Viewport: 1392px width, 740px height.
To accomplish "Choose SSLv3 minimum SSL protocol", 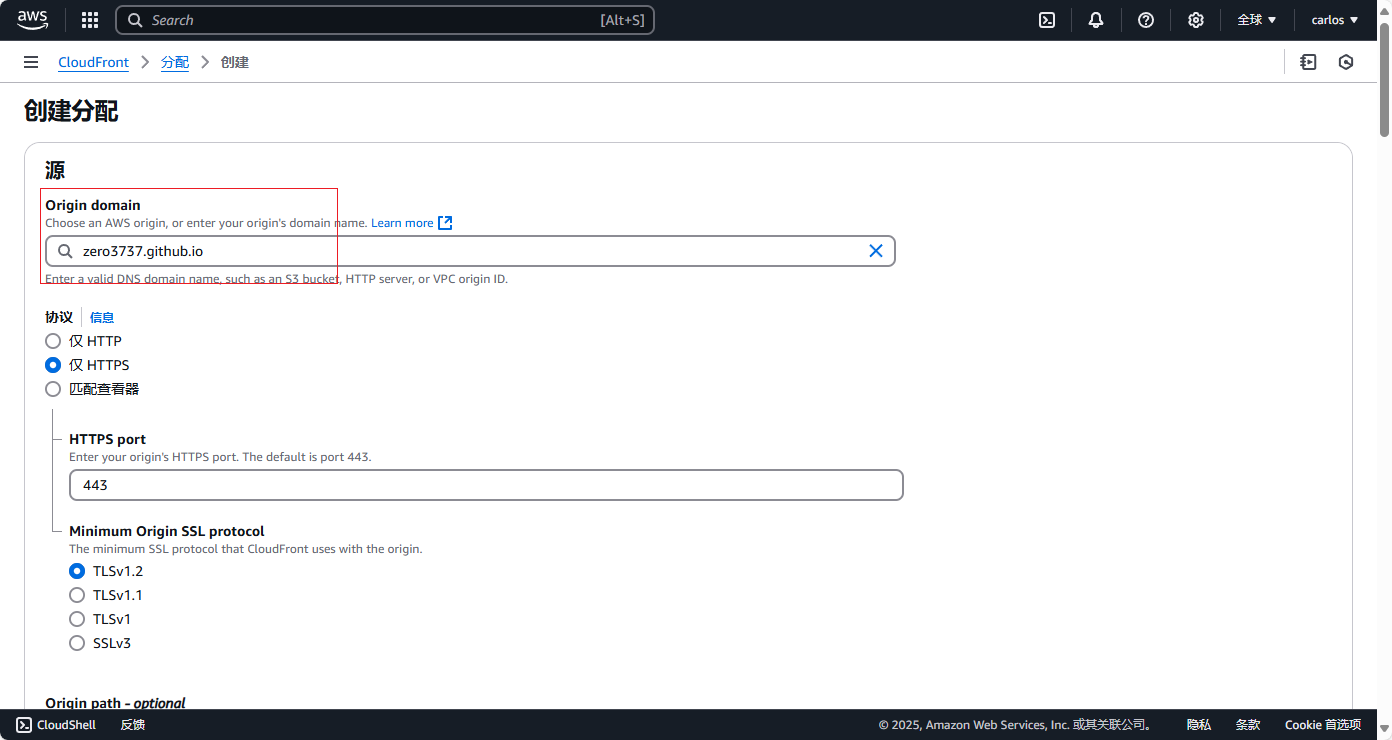I will tap(77, 643).
